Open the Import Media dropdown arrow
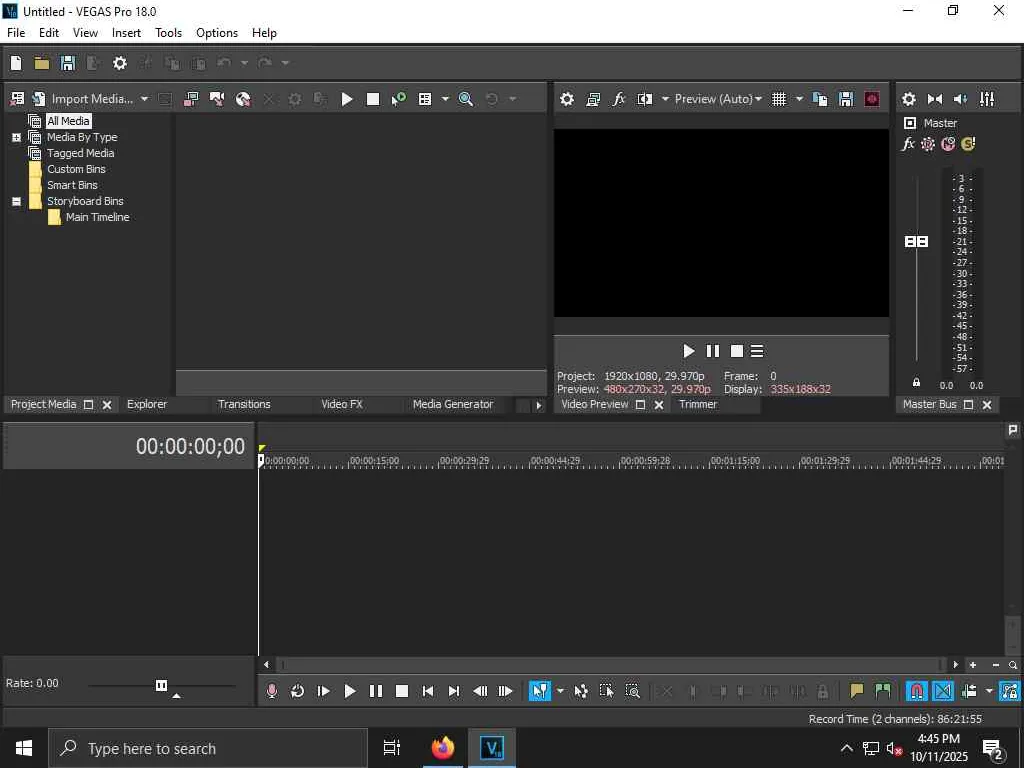The width and height of the screenshot is (1024, 768). [x=144, y=99]
